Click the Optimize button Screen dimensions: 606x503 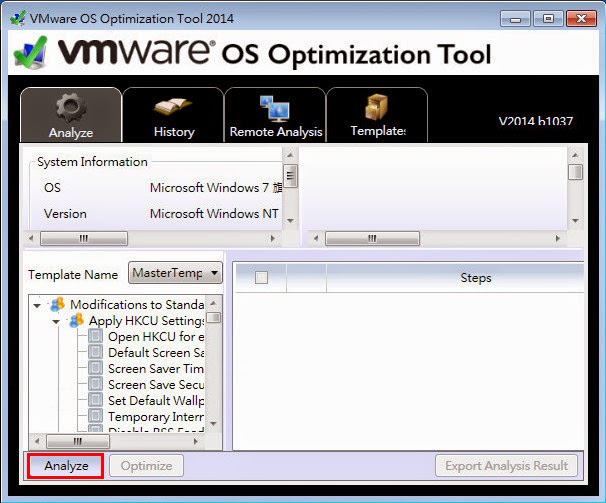(146, 465)
